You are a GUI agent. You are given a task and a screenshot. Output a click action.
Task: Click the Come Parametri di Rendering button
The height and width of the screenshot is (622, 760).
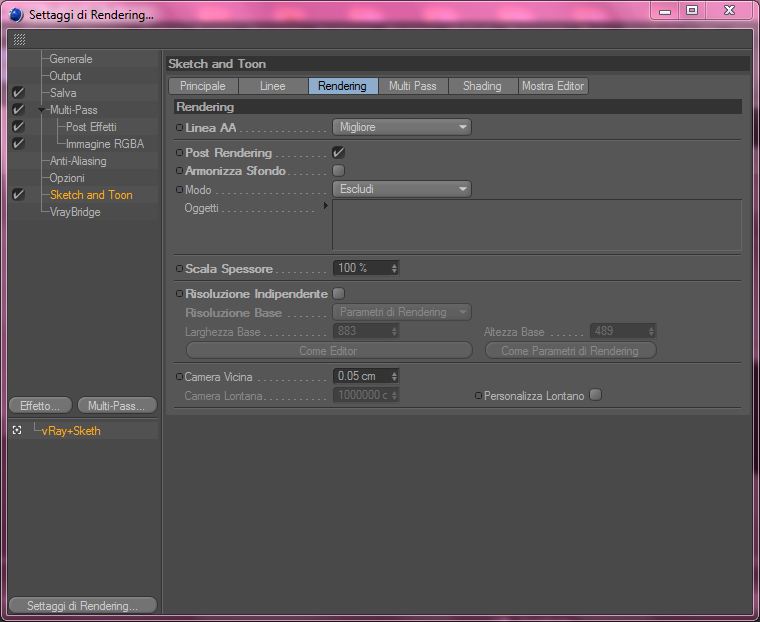point(570,351)
